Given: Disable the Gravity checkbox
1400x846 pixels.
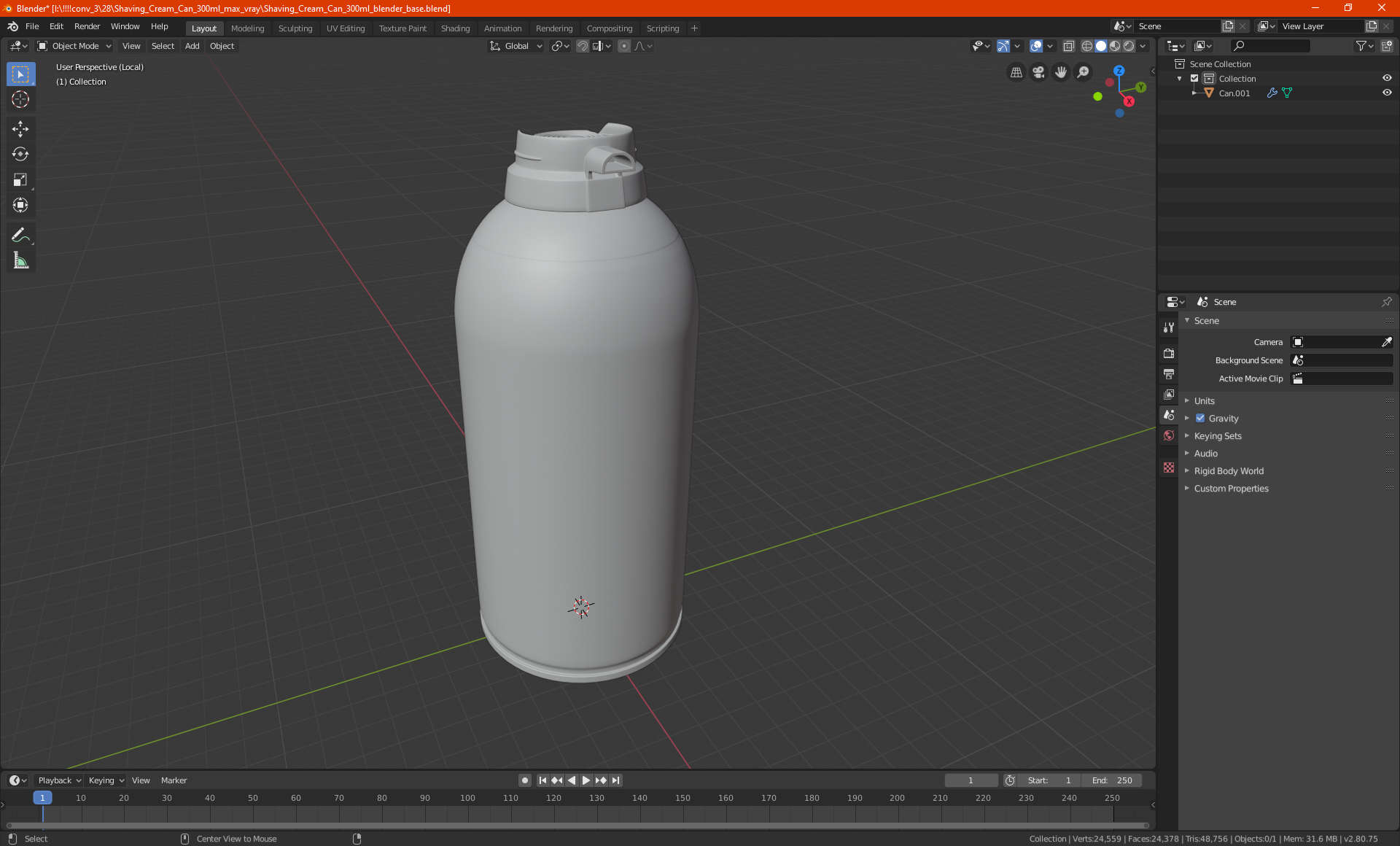Looking at the screenshot, I should click(x=1200, y=419).
